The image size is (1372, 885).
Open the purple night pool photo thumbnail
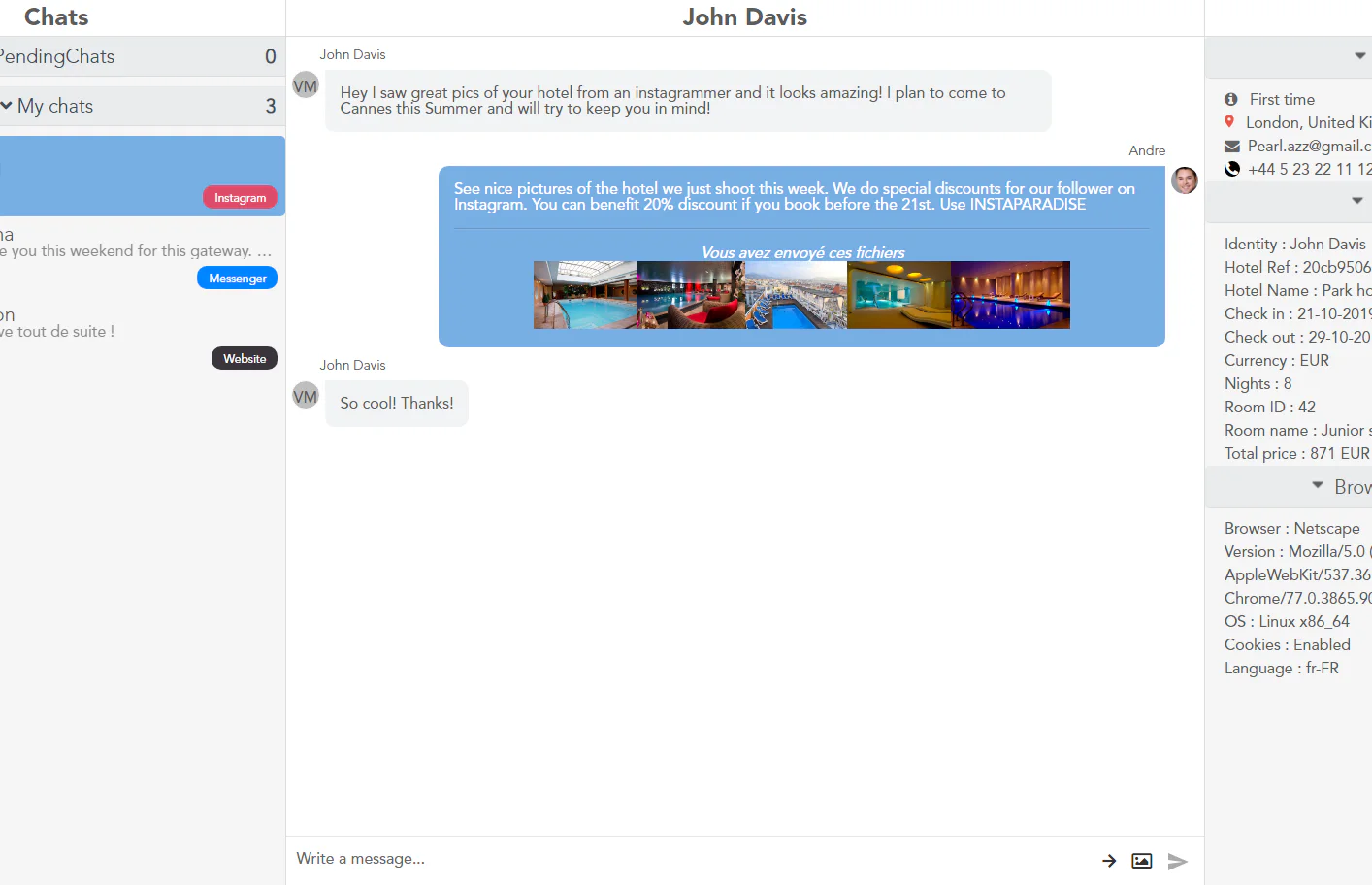[1010, 295]
